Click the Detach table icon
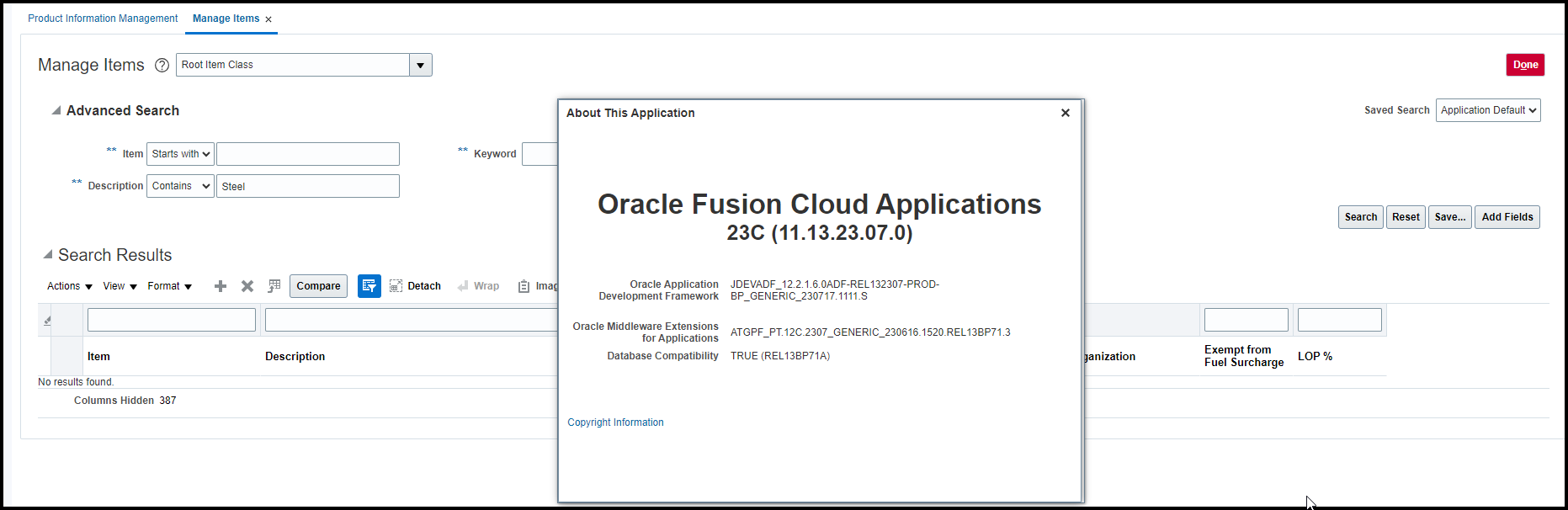 pos(396,286)
